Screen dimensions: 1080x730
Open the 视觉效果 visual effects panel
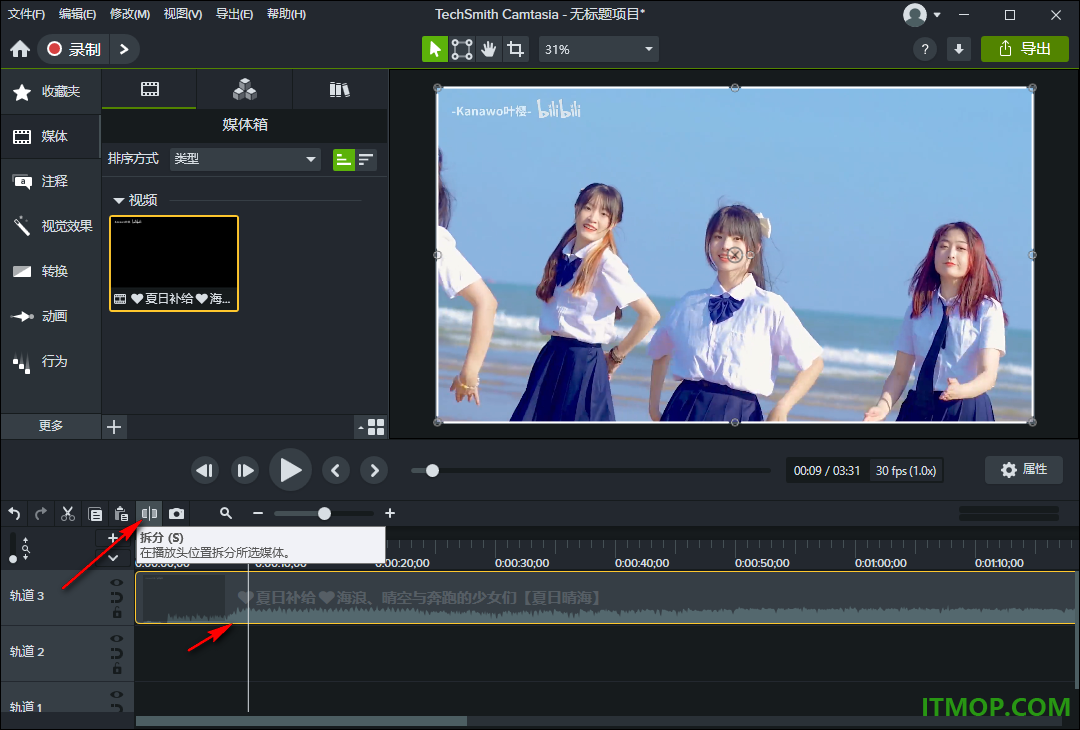51,226
